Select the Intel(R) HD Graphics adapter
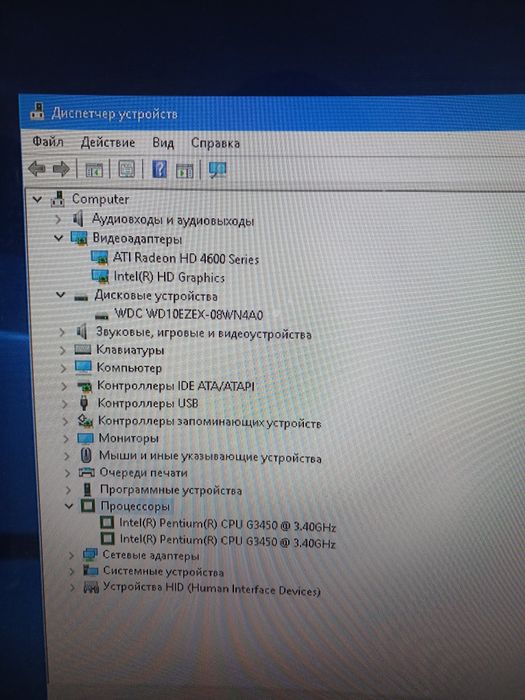Image resolution: width=525 pixels, height=700 pixels. coord(169,277)
